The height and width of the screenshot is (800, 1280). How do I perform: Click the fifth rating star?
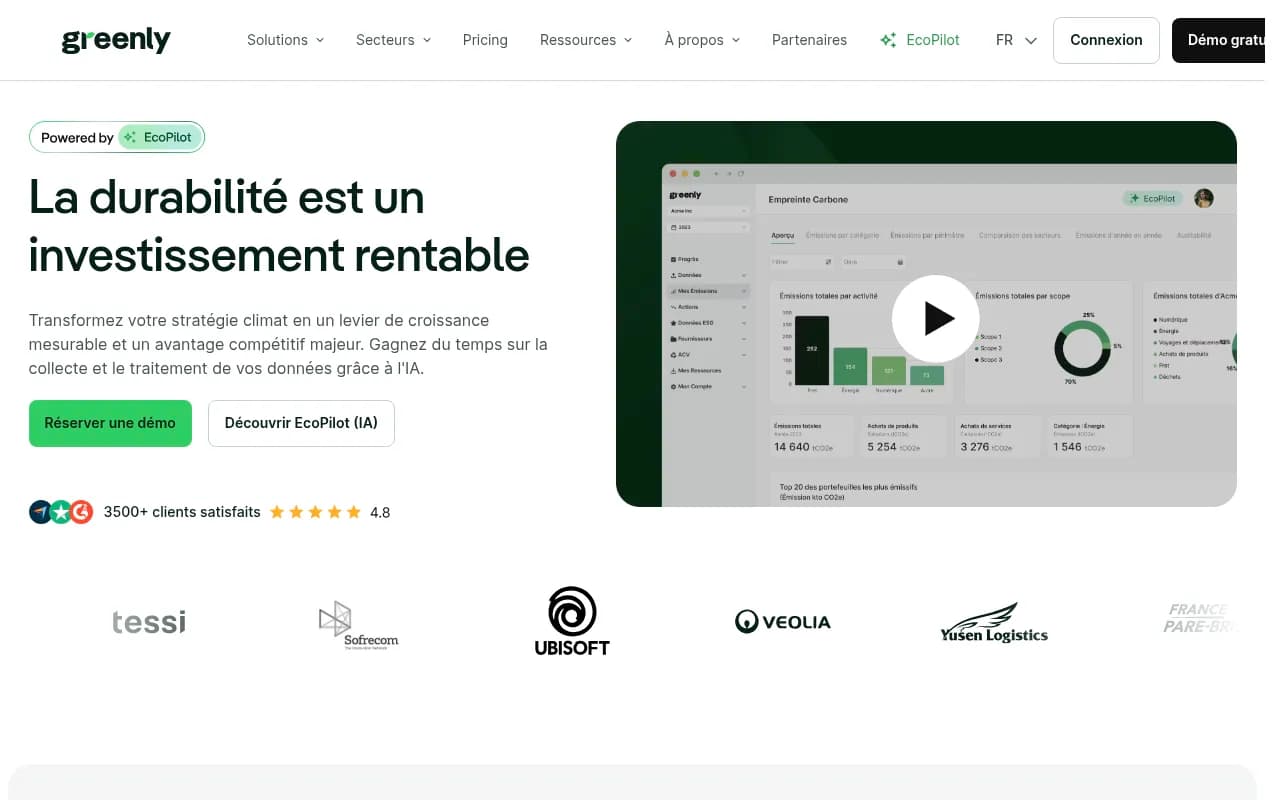(x=353, y=512)
